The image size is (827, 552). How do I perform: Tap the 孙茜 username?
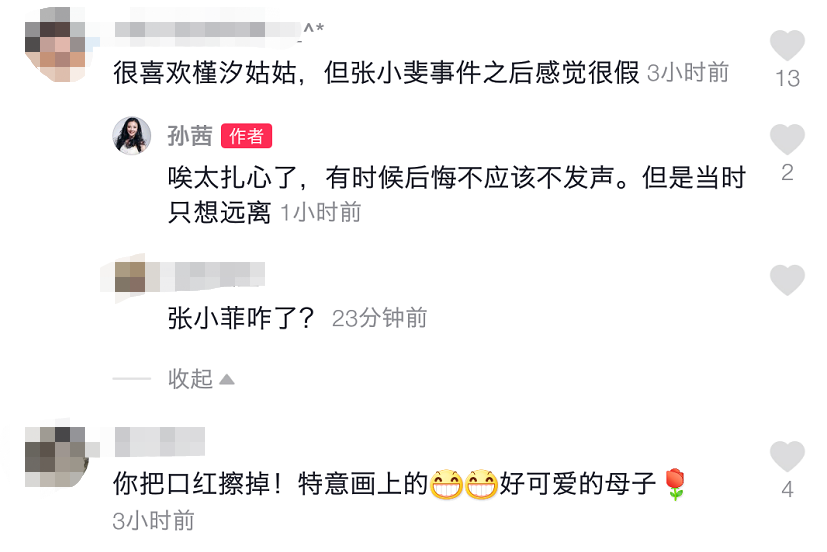tap(190, 136)
